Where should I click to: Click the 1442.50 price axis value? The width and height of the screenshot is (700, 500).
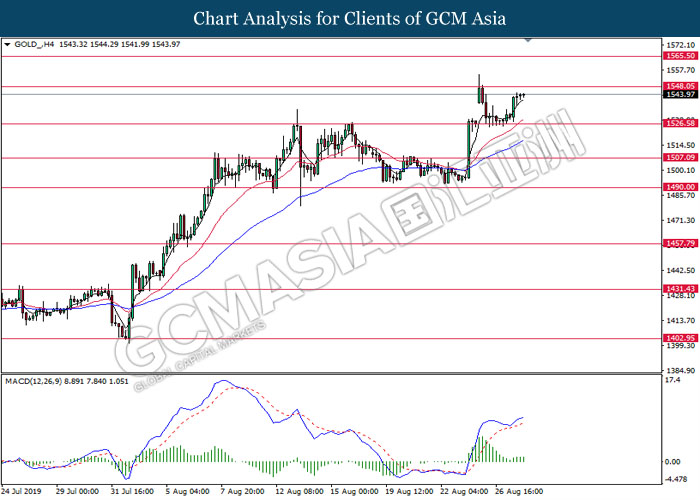(x=680, y=270)
